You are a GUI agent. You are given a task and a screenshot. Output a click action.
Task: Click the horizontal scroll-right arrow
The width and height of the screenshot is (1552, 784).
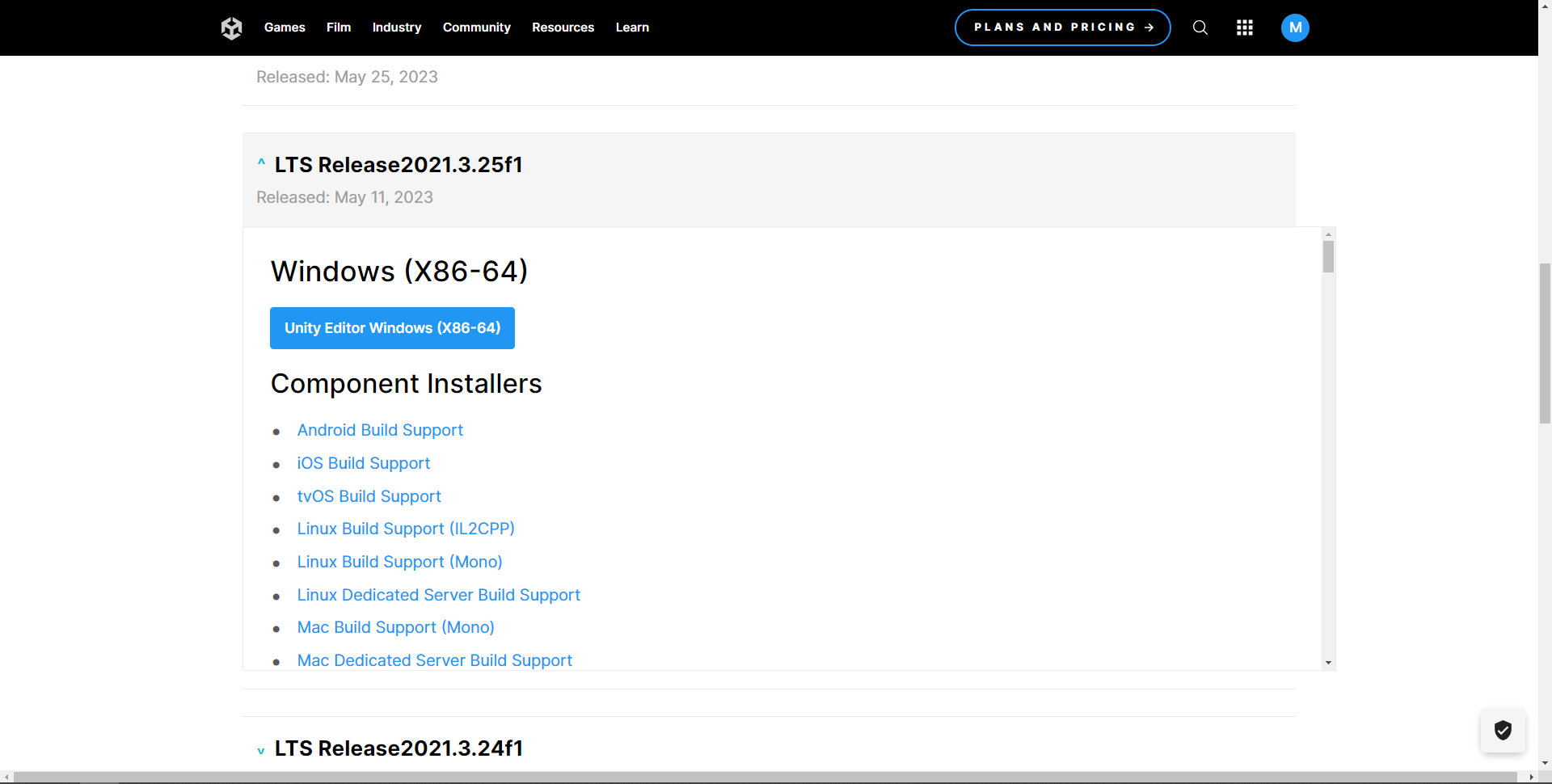(x=1531, y=778)
